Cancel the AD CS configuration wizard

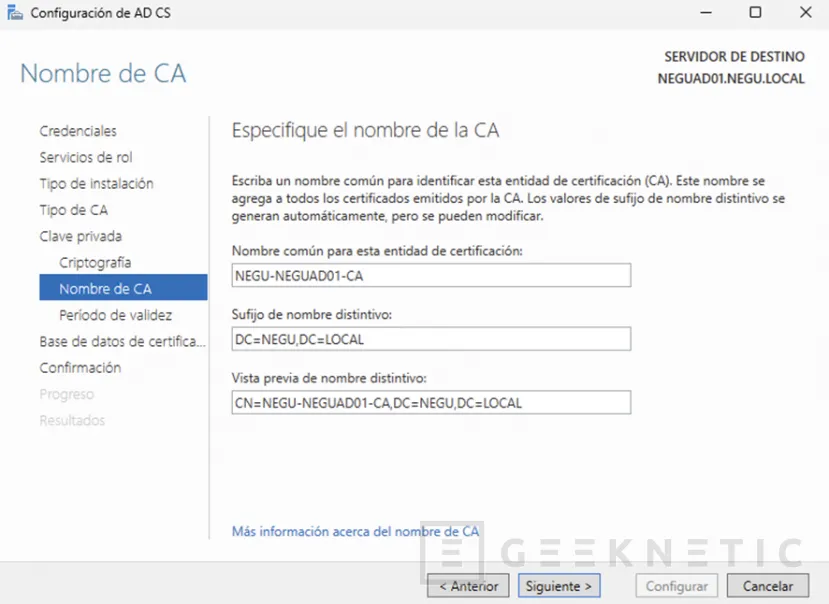click(767, 585)
